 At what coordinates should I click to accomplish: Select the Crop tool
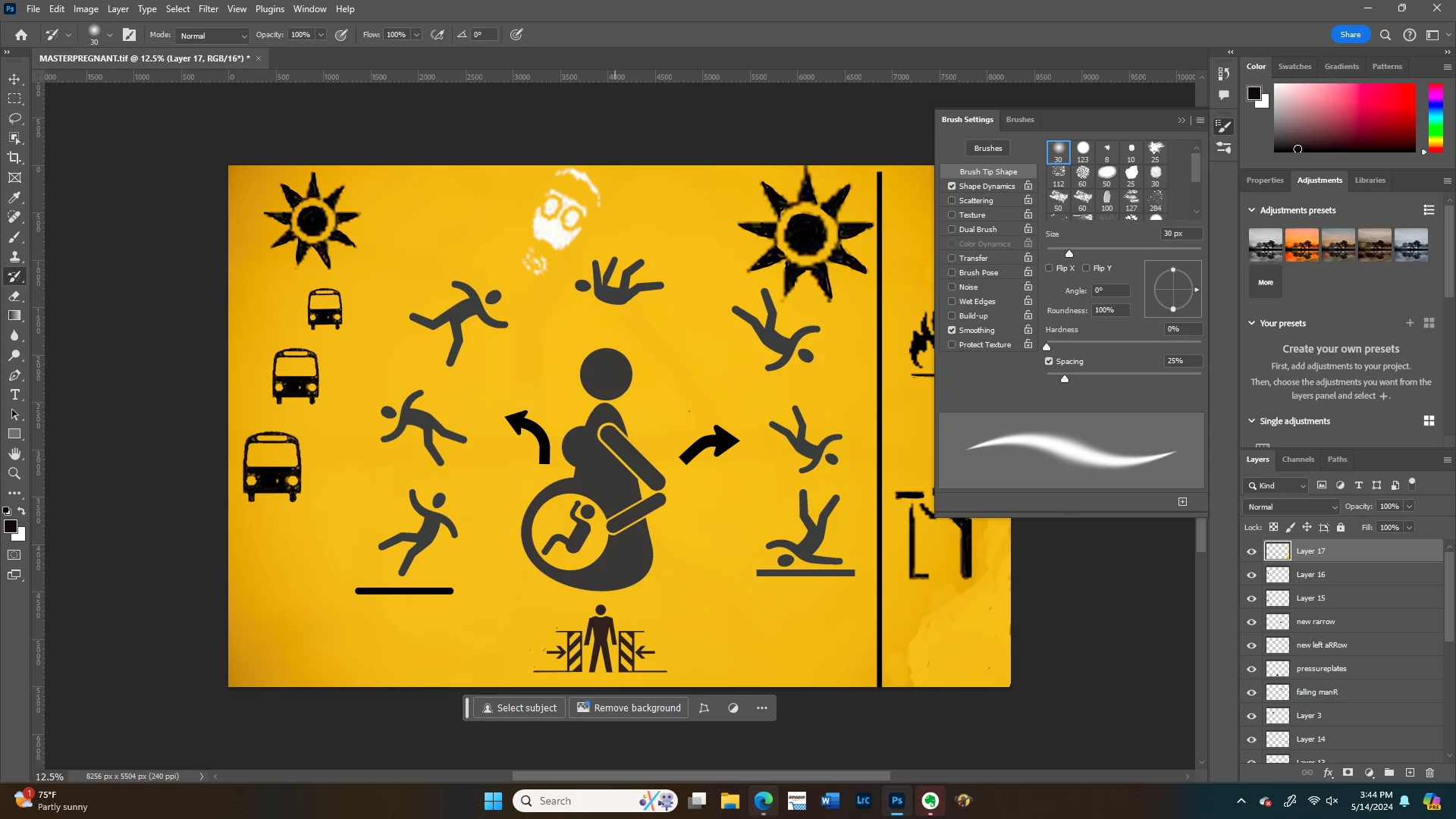pos(14,158)
